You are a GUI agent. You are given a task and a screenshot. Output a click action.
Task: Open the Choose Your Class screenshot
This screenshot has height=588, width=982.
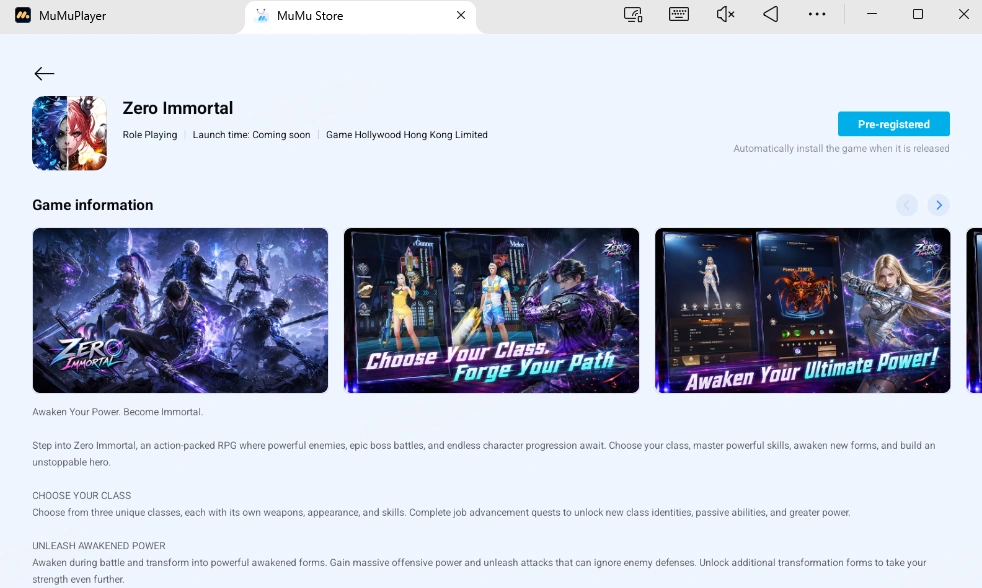click(x=492, y=311)
